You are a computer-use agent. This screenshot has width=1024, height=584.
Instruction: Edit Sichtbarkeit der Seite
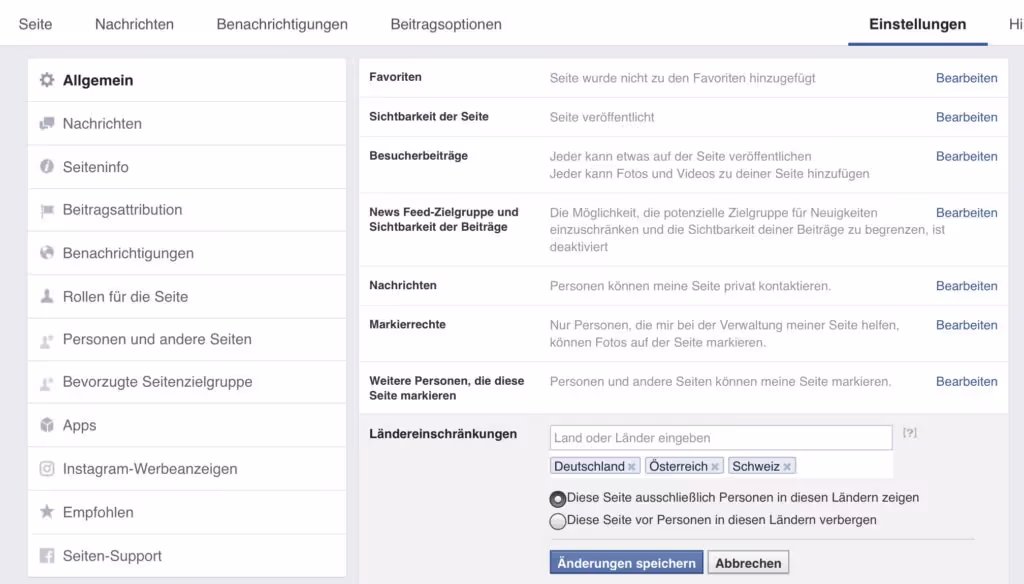(x=967, y=117)
